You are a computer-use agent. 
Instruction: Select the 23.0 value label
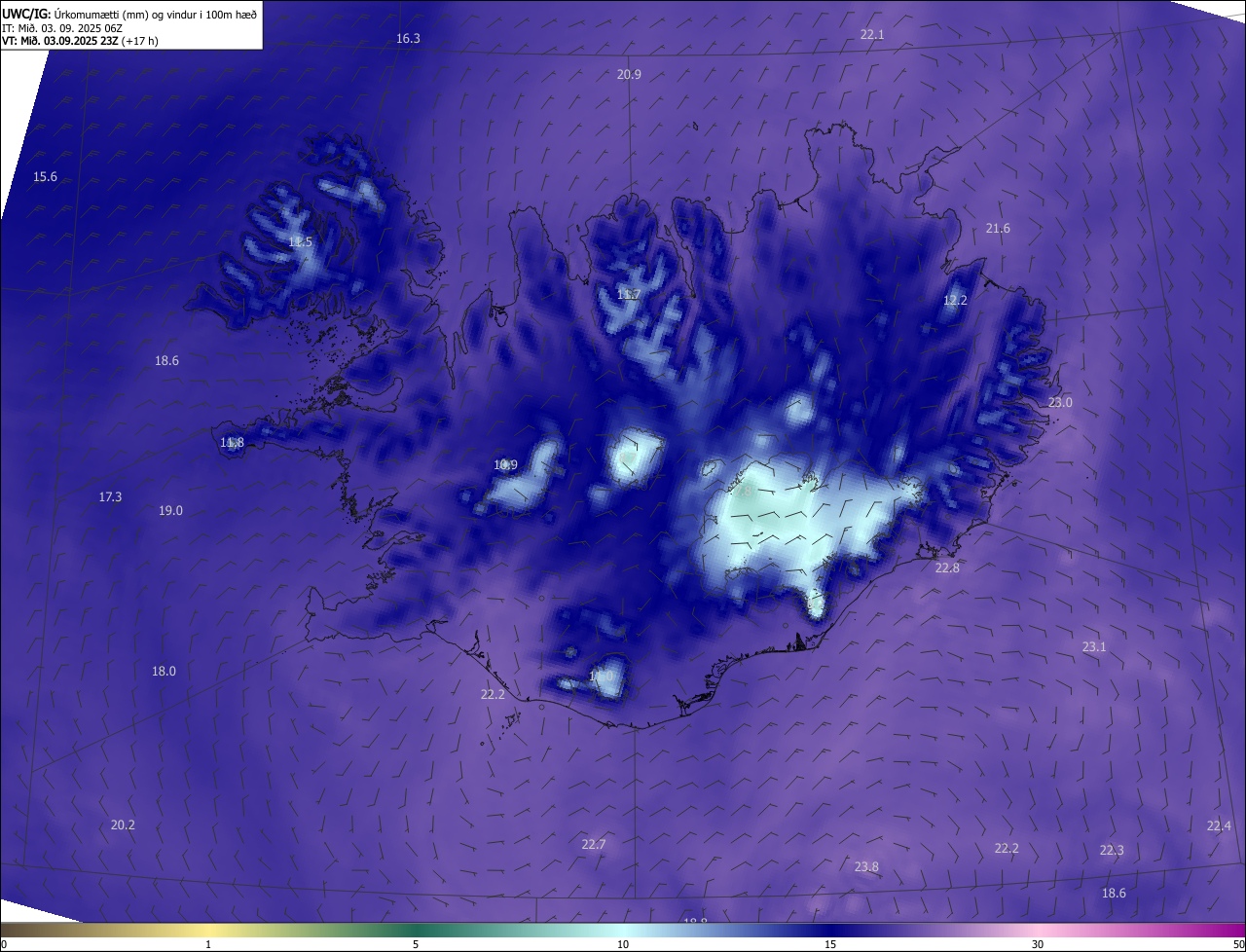point(1060,403)
